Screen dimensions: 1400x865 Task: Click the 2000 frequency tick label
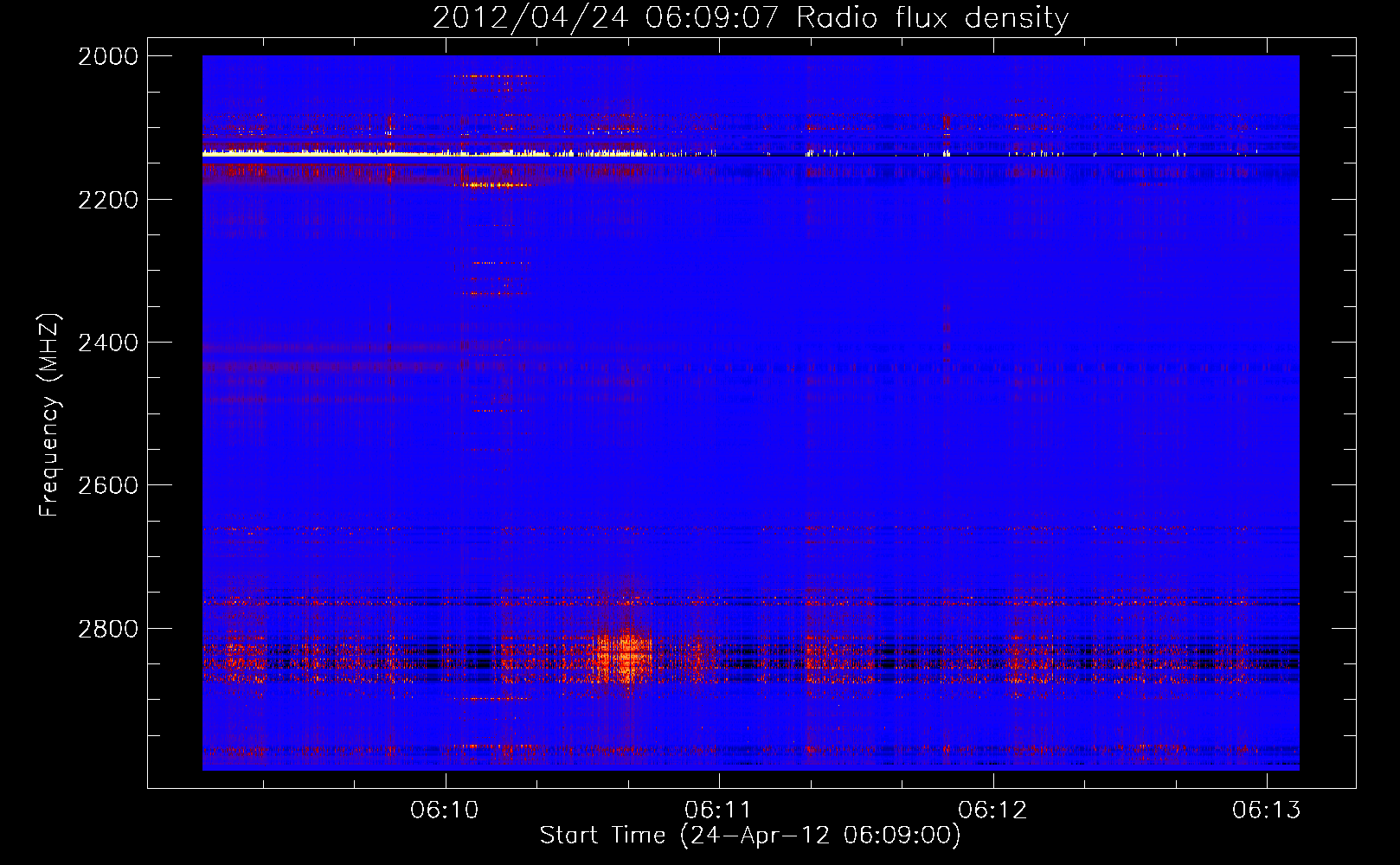pyautogui.click(x=108, y=56)
